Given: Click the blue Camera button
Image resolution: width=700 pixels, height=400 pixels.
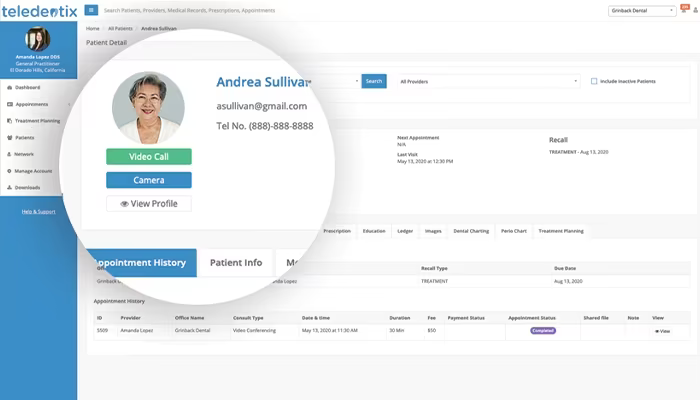Looking at the screenshot, I should [149, 180].
